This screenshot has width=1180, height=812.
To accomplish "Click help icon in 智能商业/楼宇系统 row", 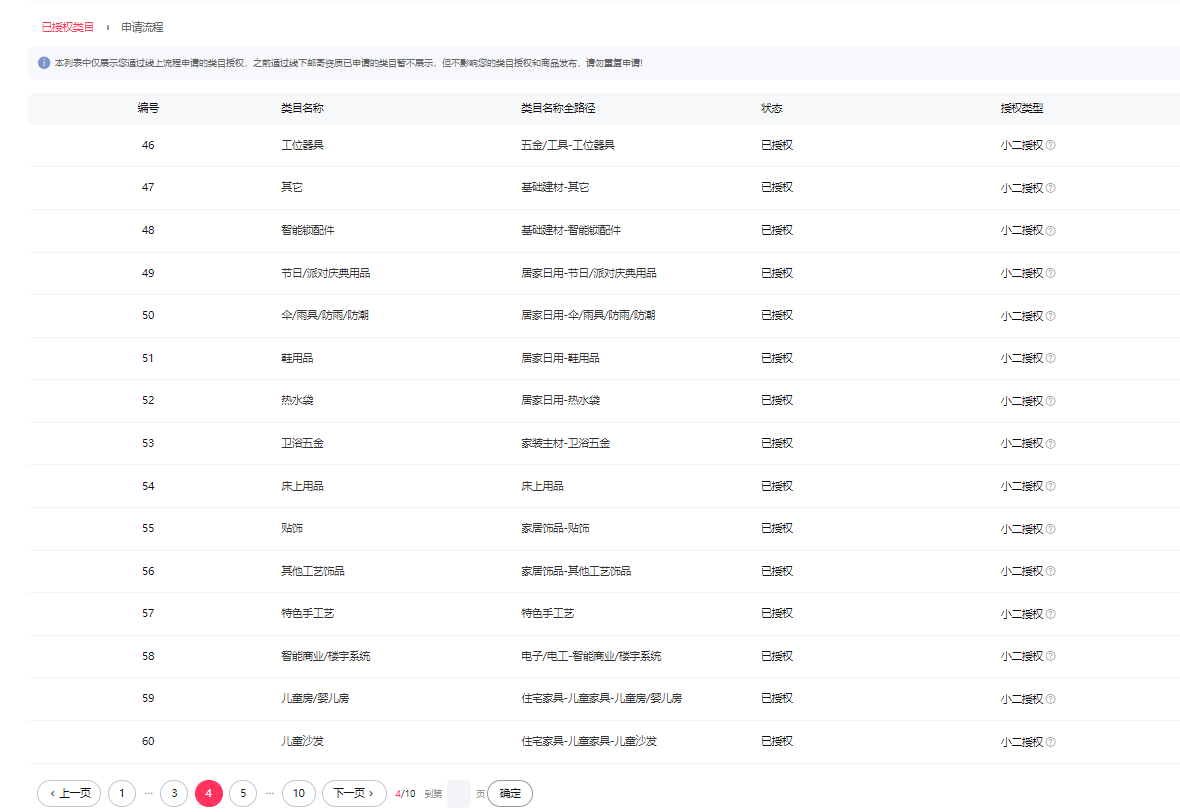I will (1050, 657).
